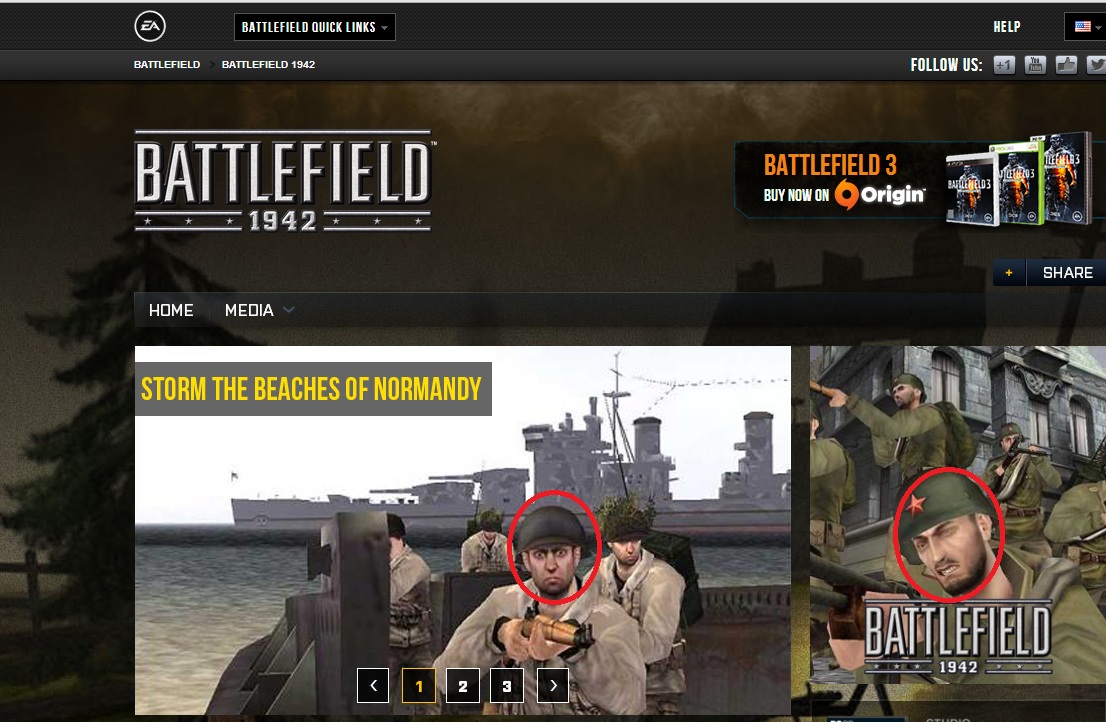Viewport: 1106px width, 722px height.
Task: Open the YouTube follow icon
Action: [x=1035, y=65]
